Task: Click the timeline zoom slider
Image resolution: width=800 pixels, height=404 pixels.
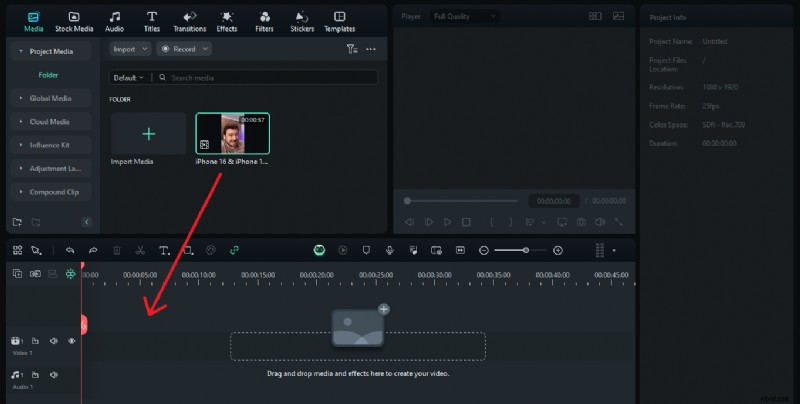Action: click(x=520, y=250)
